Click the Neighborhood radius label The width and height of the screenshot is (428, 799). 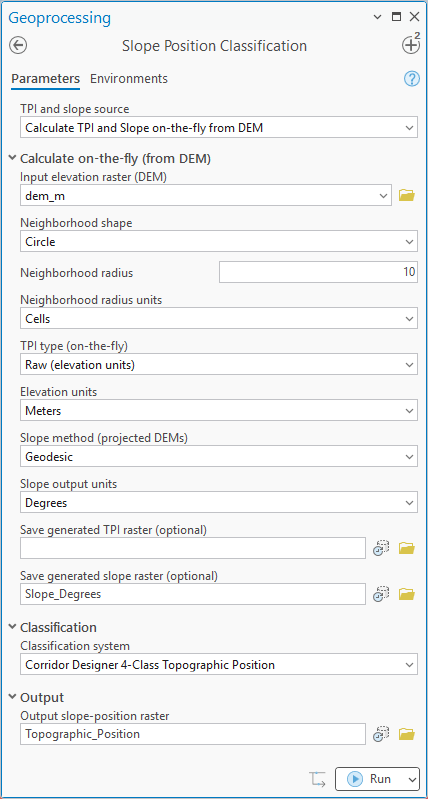pyautogui.click(x=76, y=273)
